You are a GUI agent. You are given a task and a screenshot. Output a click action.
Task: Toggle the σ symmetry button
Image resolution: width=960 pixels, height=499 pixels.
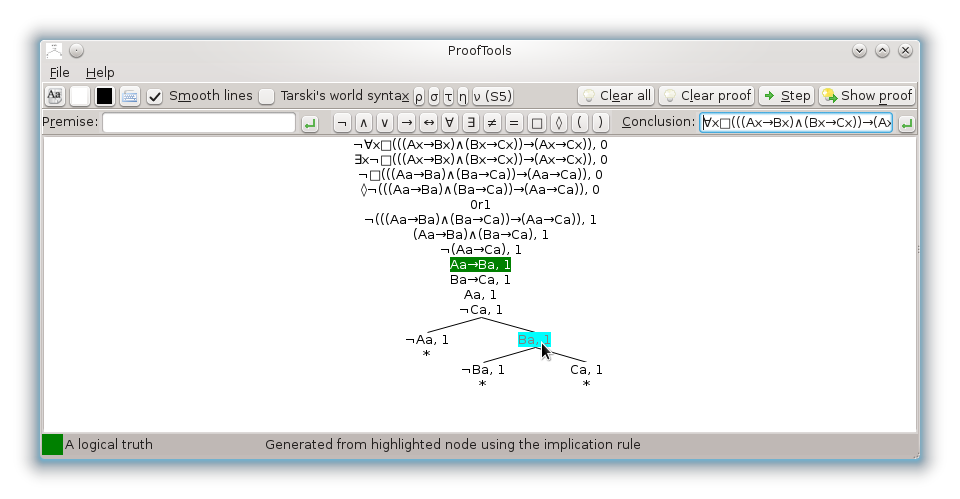(x=434, y=96)
